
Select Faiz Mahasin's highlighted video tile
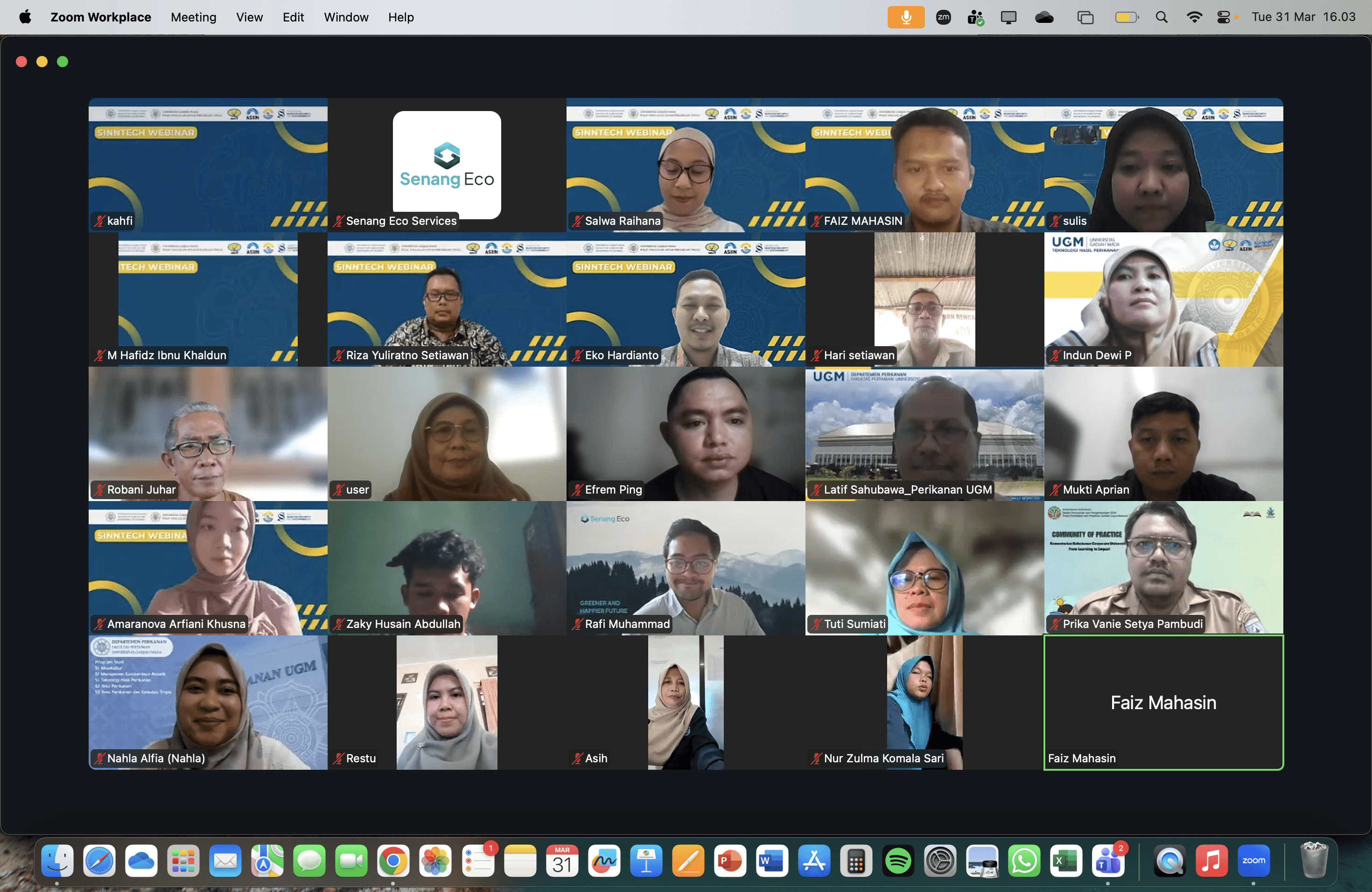click(x=1163, y=702)
